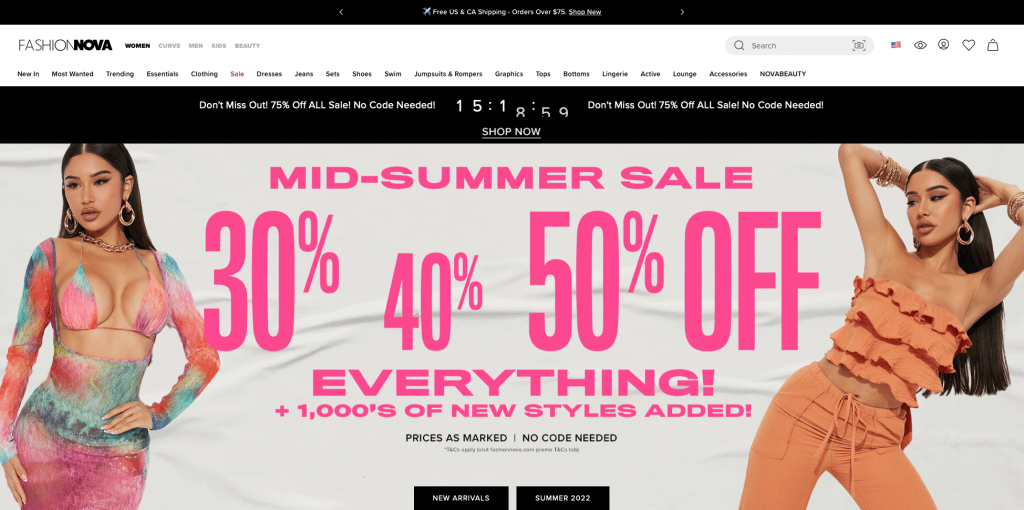Viewport: 1024px width, 510px height.
Task: Open the shopping bag icon
Action: point(993,45)
